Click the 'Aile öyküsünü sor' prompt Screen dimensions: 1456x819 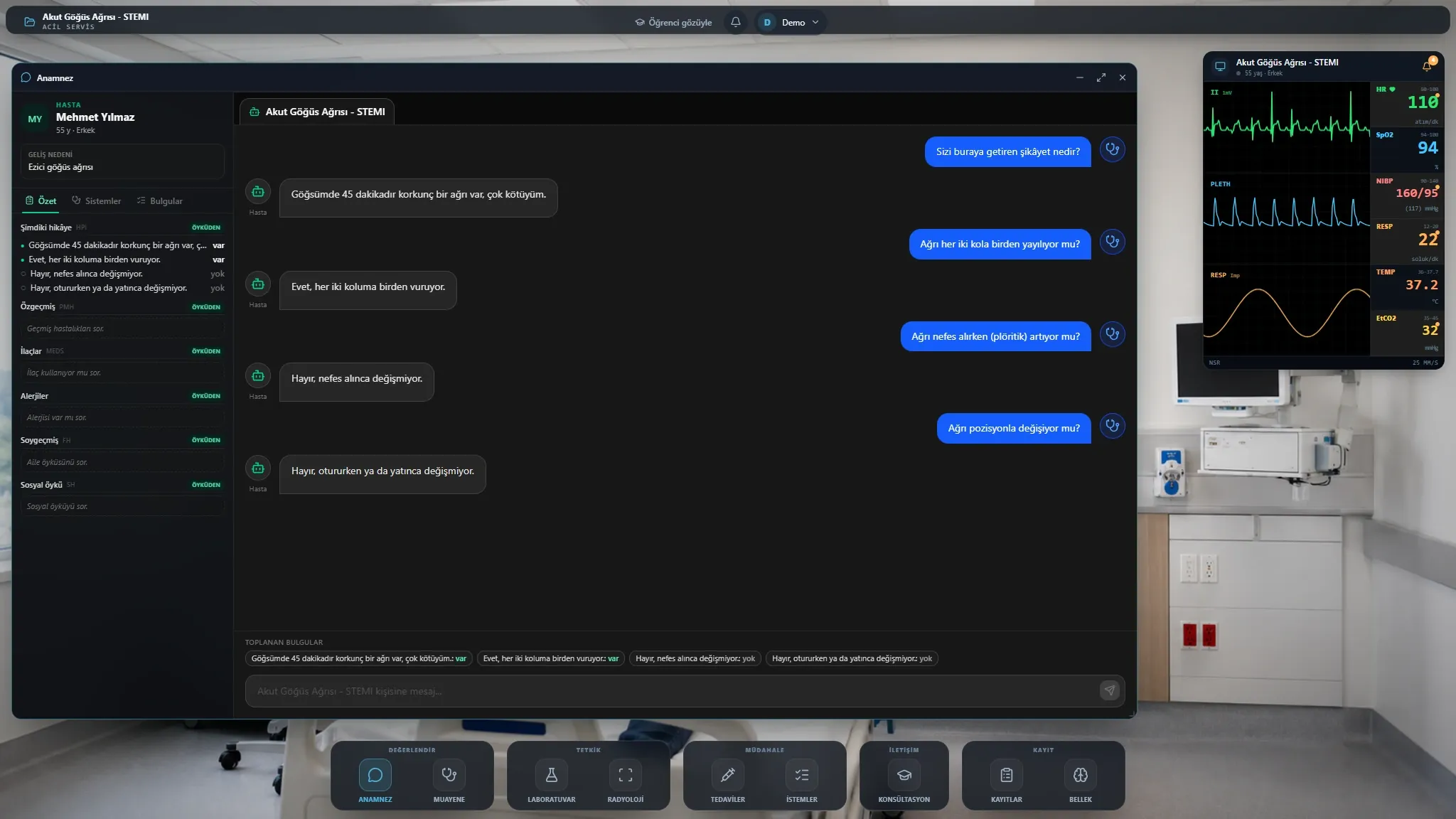tap(122, 462)
